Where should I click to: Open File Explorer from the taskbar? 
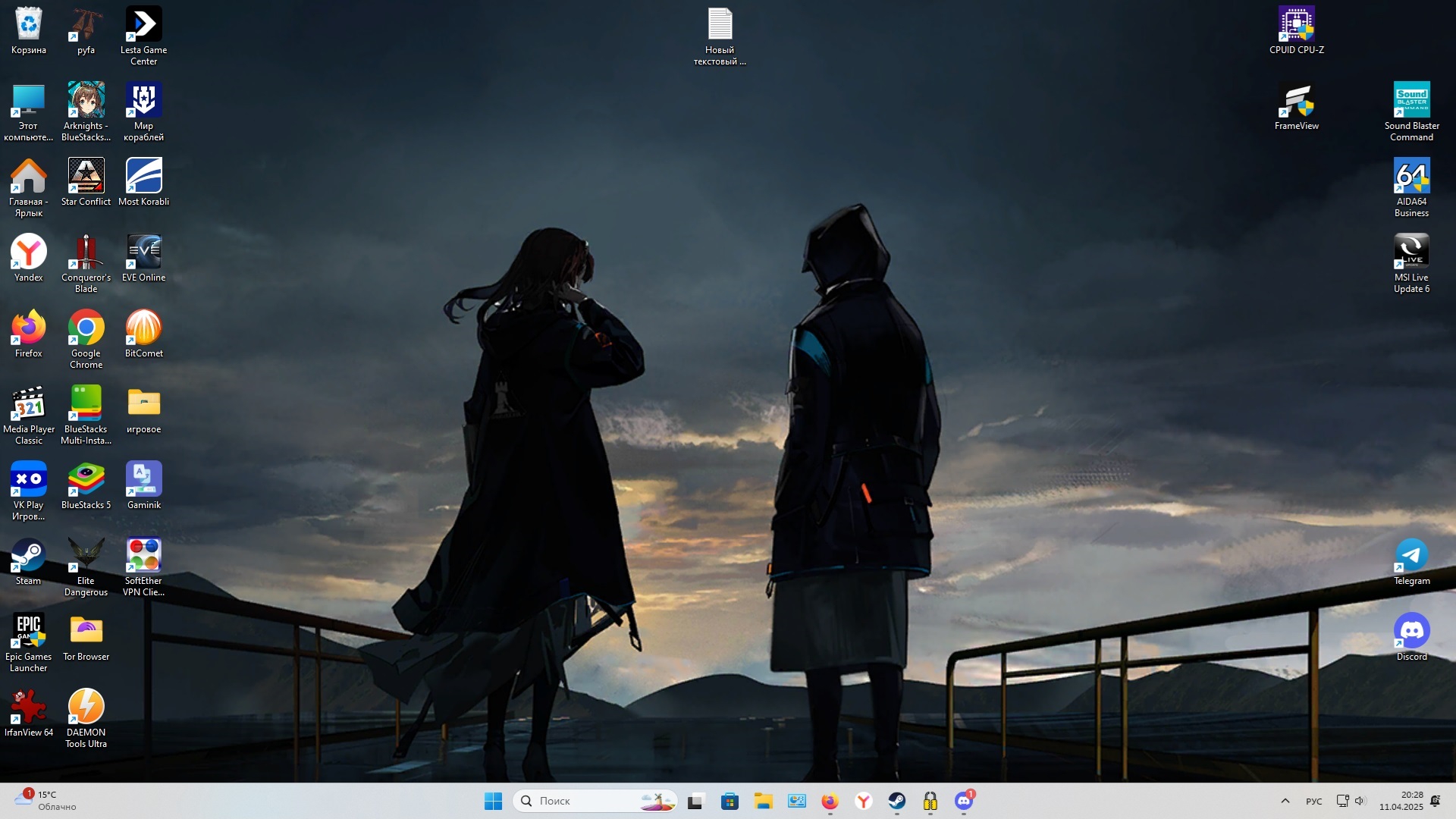tap(763, 801)
